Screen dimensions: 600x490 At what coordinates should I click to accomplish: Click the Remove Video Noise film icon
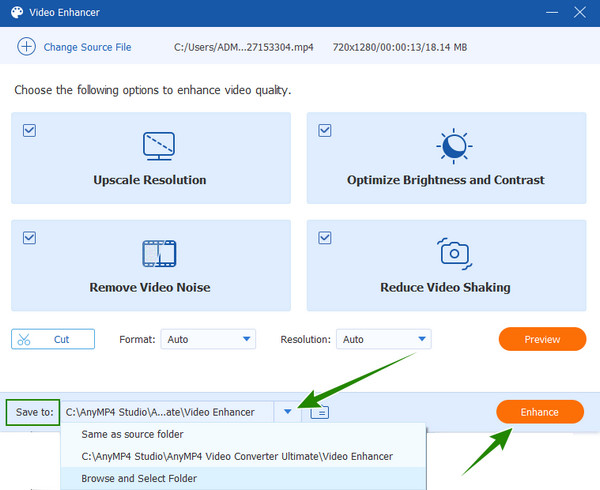click(x=159, y=253)
